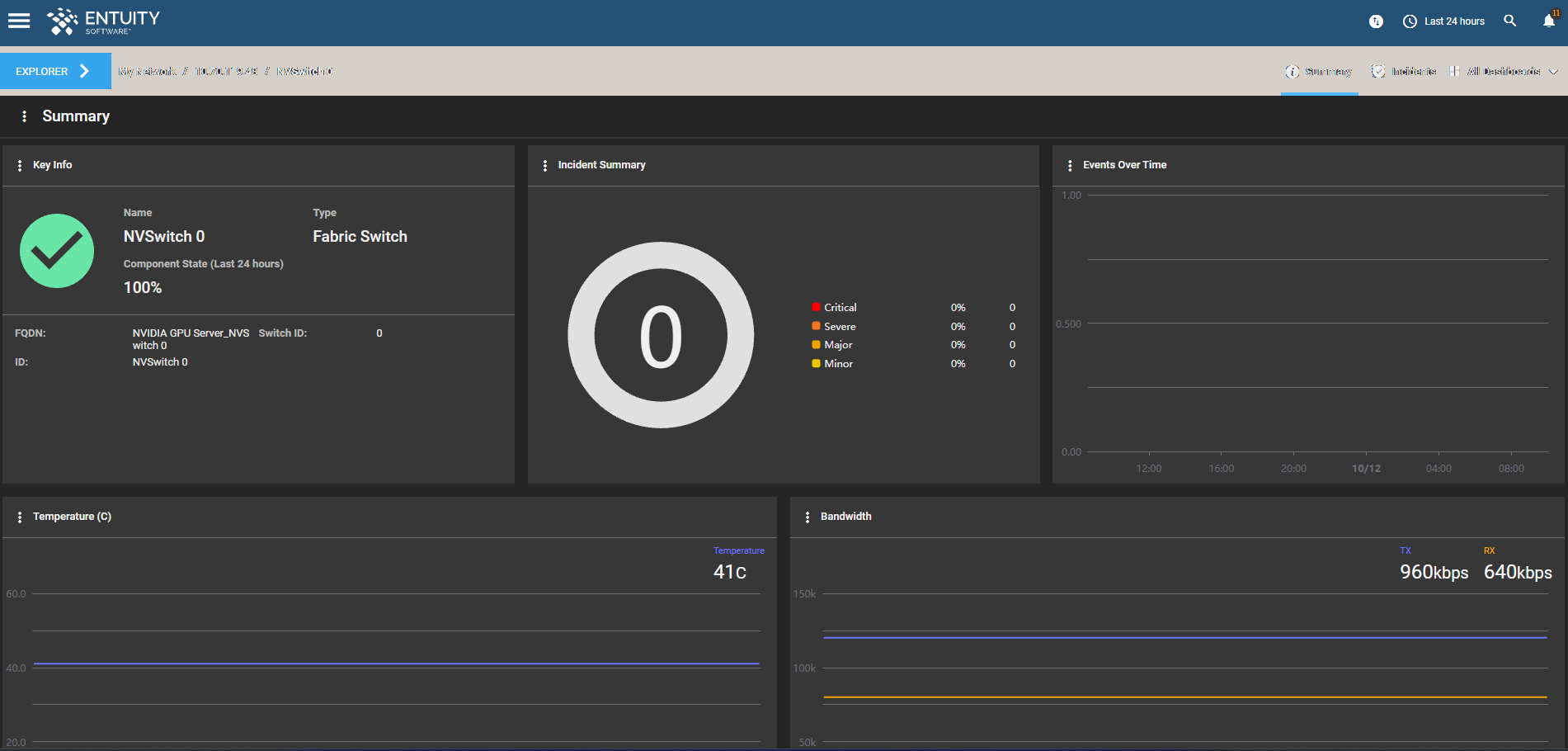This screenshot has height=751, width=1568.
Task: Click the orange RX line in Bandwidth chart
Action: tap(1184, 697)
